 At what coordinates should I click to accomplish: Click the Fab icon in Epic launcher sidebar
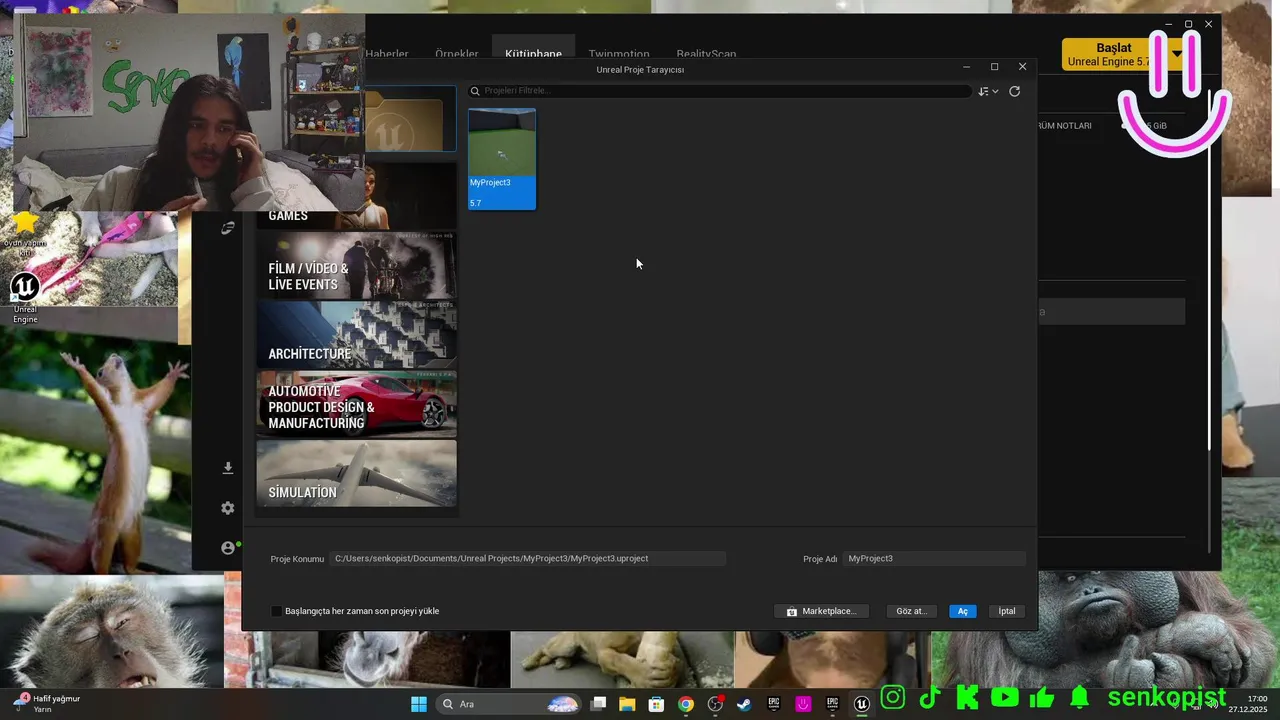[228, 228]
